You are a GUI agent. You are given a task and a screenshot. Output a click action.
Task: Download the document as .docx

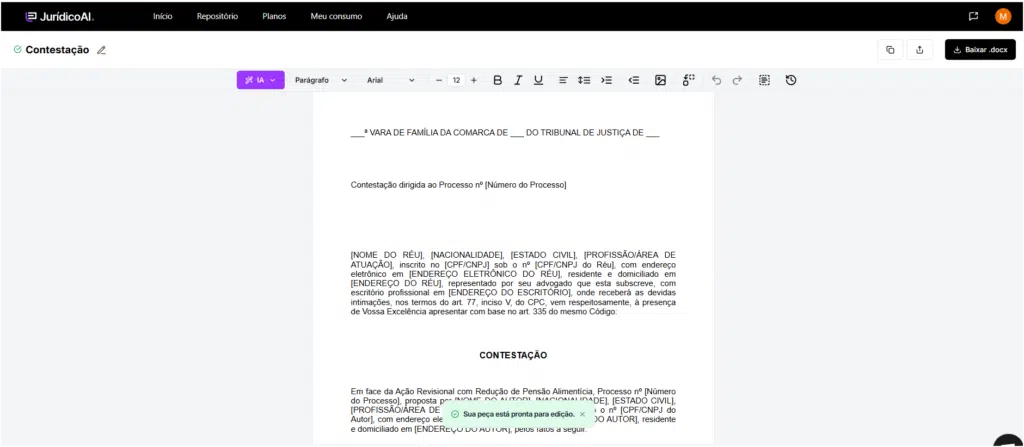tap(980, 50)
